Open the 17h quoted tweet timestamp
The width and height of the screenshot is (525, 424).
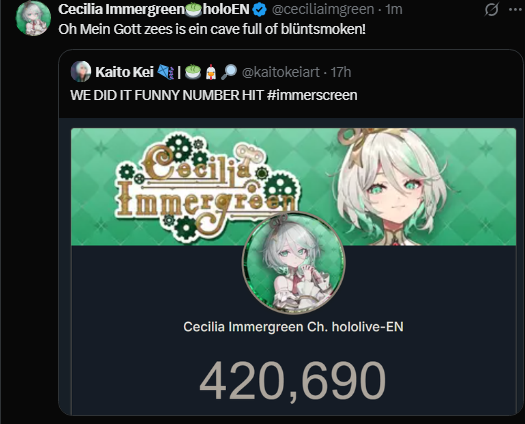(341, 72)
